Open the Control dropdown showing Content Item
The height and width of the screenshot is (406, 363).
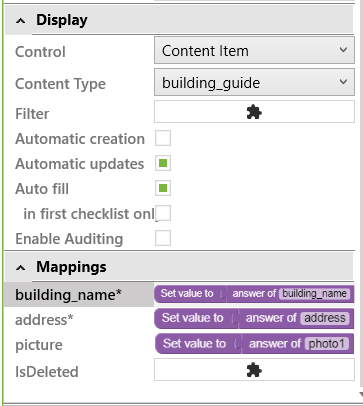click(254, 50)
